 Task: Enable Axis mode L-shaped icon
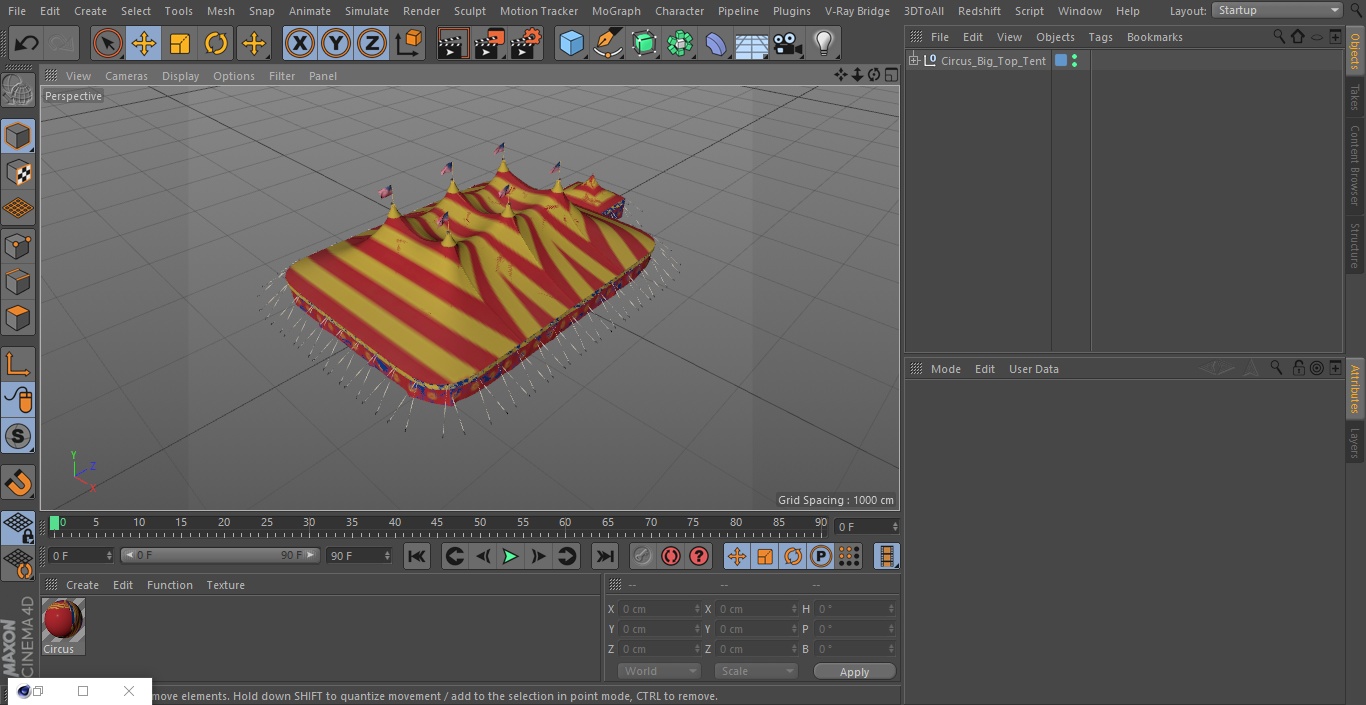coord(18,364)
